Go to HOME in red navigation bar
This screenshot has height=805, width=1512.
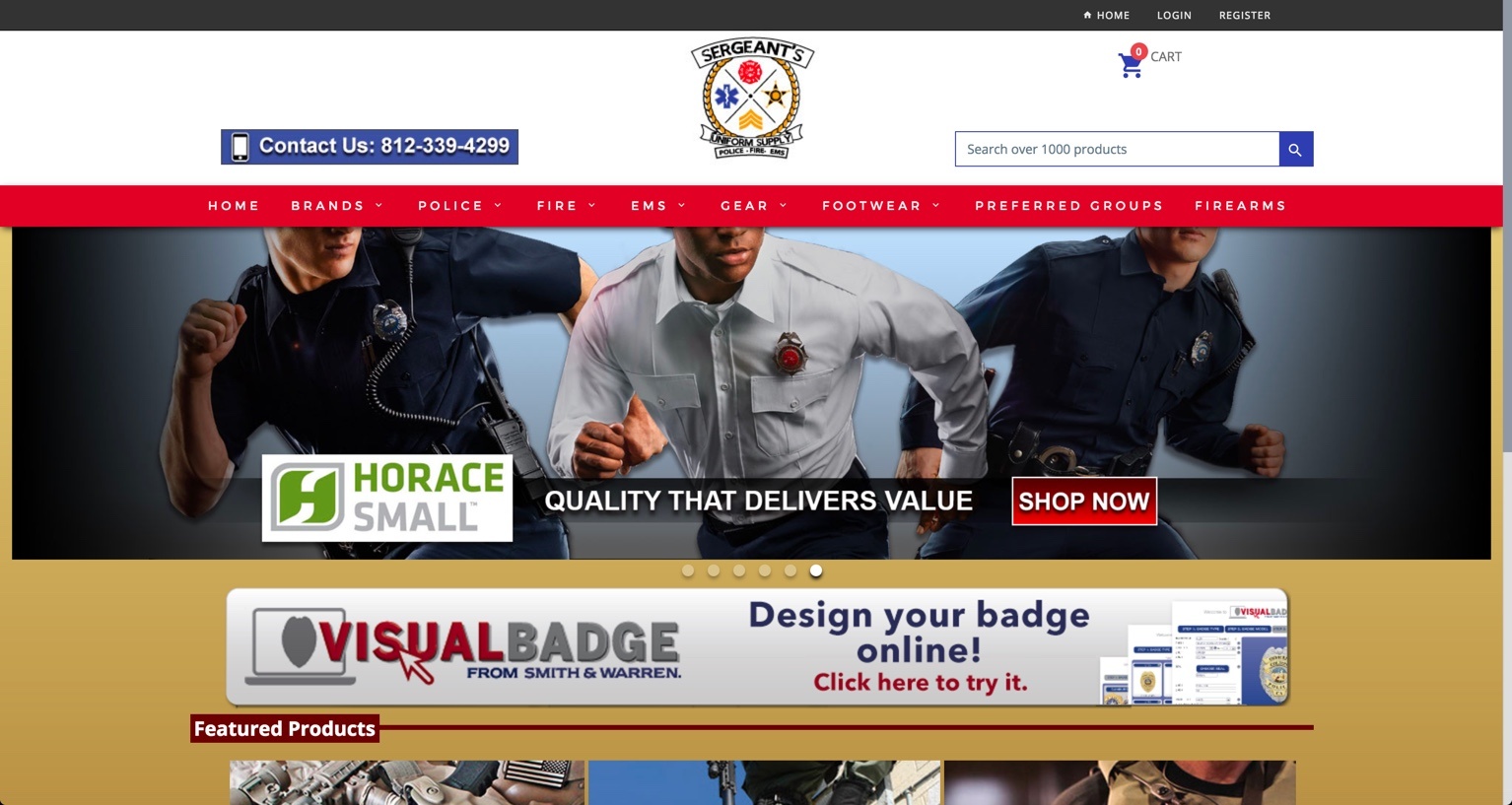point(234,206)
